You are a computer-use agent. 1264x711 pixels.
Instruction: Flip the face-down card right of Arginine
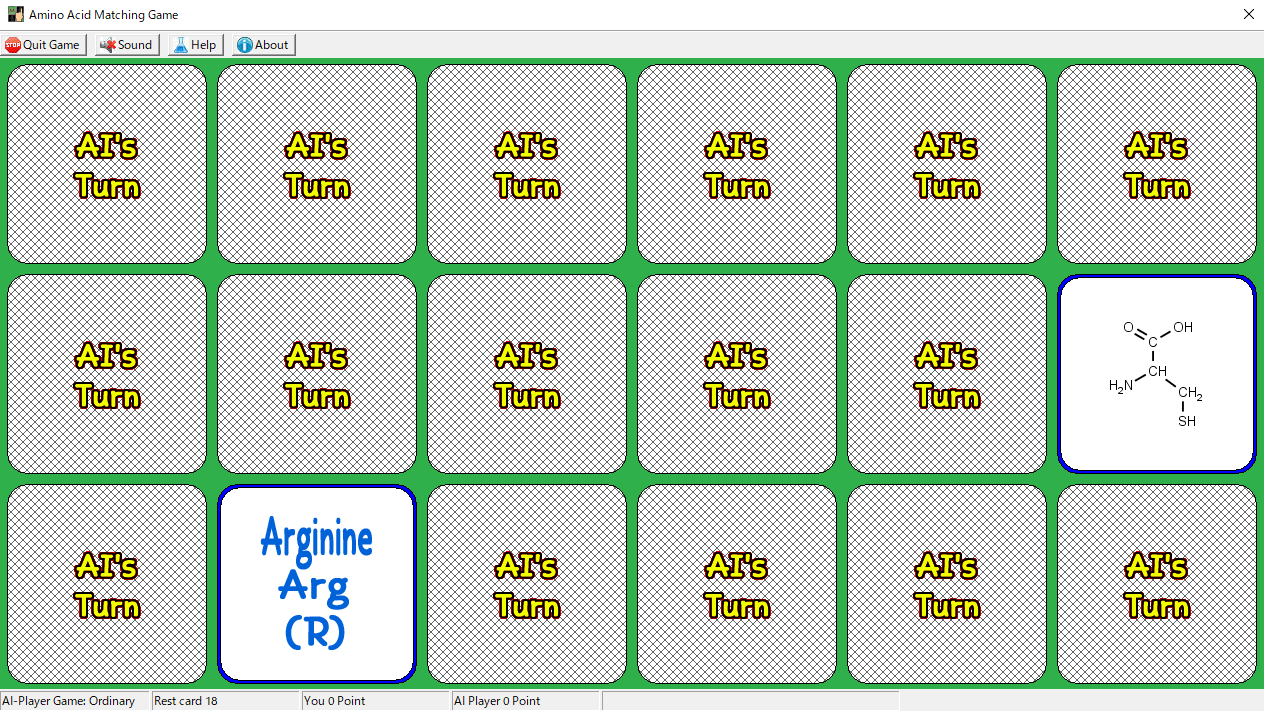(527, 584)
